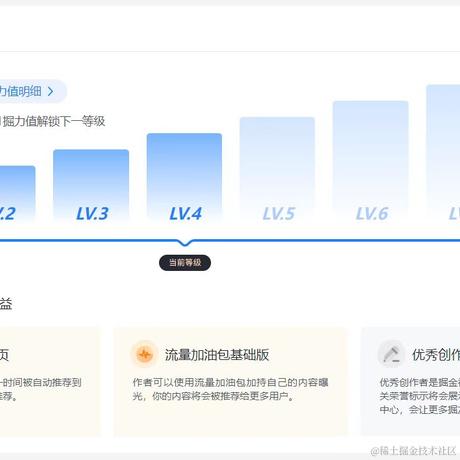Click the 掘力值解锁下一等级 text

53,121
